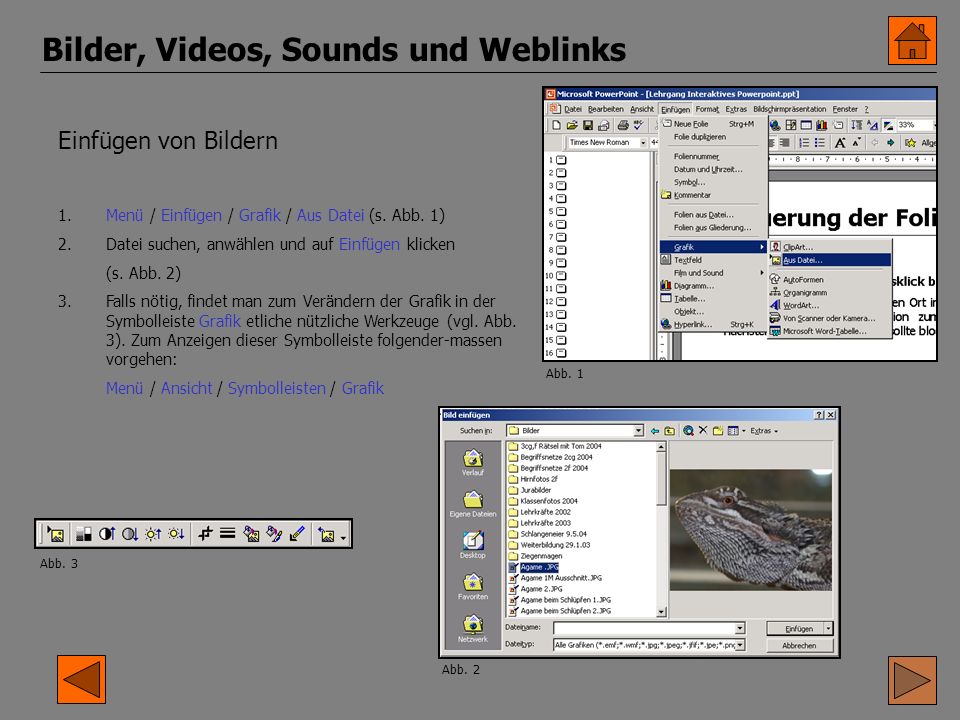960x720 pixels.
Task: Open Views dropdown in Bild einfügen dialog
Action: (736, 431)
